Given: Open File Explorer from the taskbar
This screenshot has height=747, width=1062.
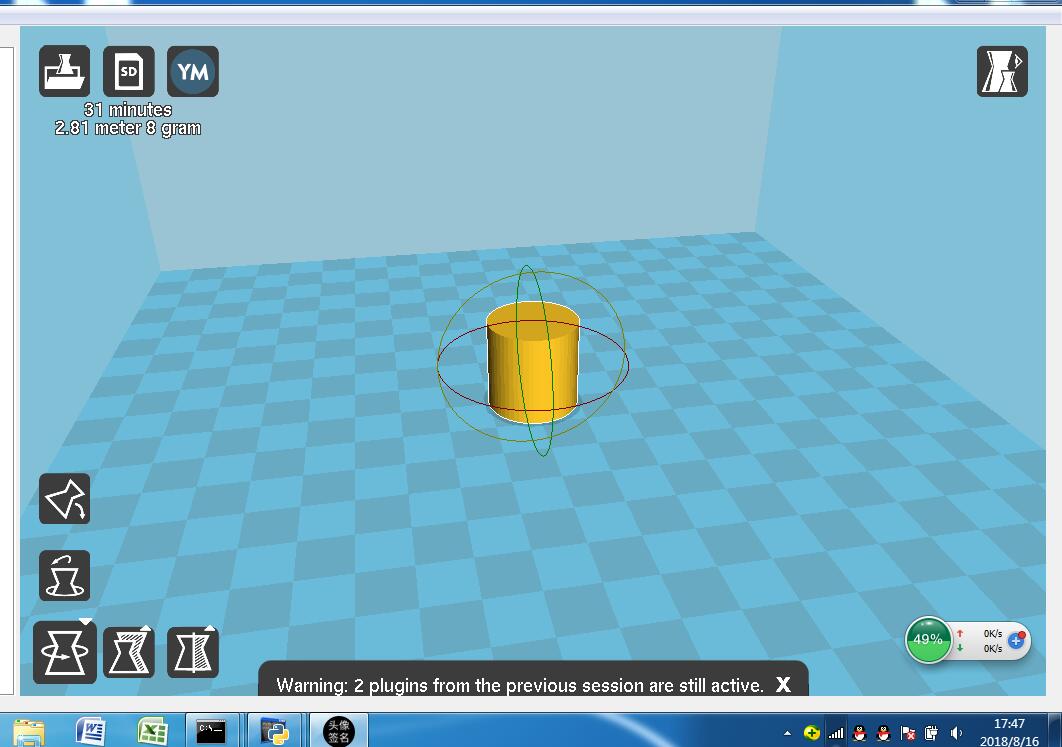Looking at the screenshot, I should pyautogui.click(x=28, y=732).
